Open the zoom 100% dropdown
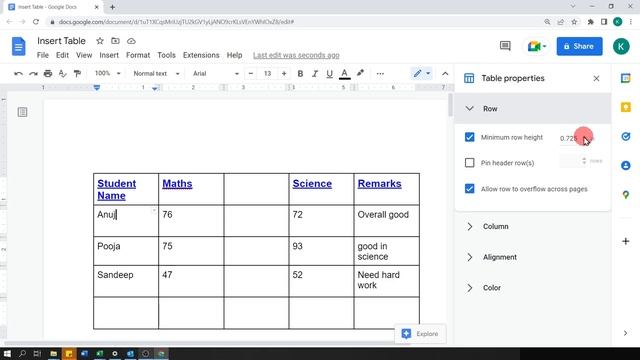This screenshot has width=640, height=360. (107, 73)
